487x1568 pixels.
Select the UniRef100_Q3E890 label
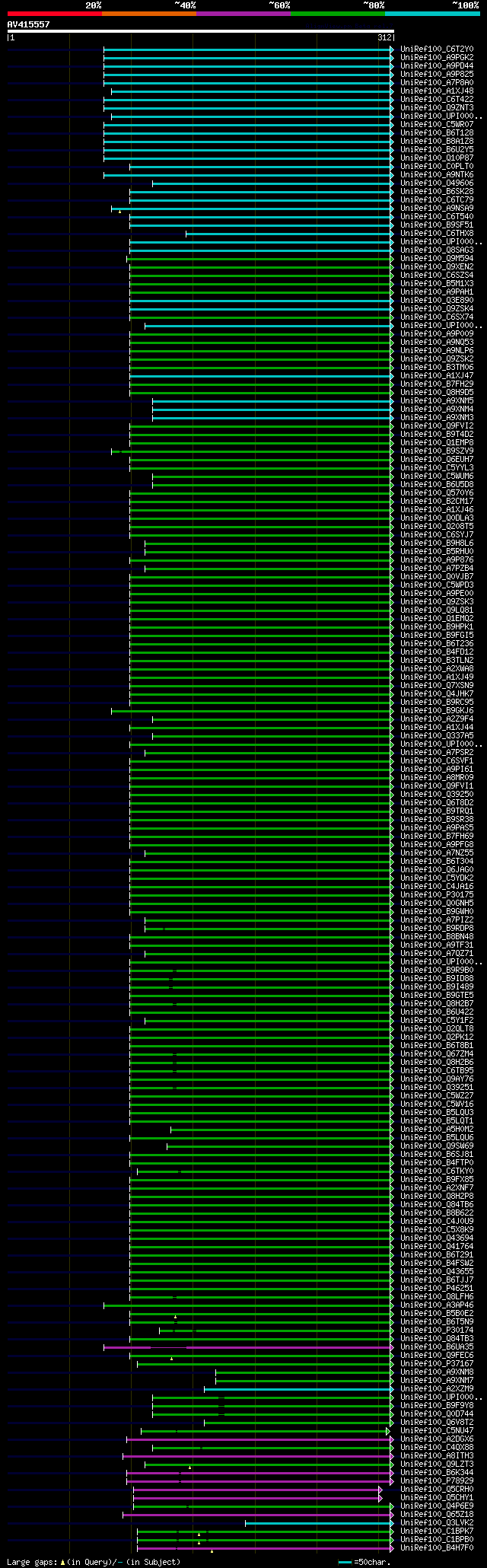(x=437, y=301)
